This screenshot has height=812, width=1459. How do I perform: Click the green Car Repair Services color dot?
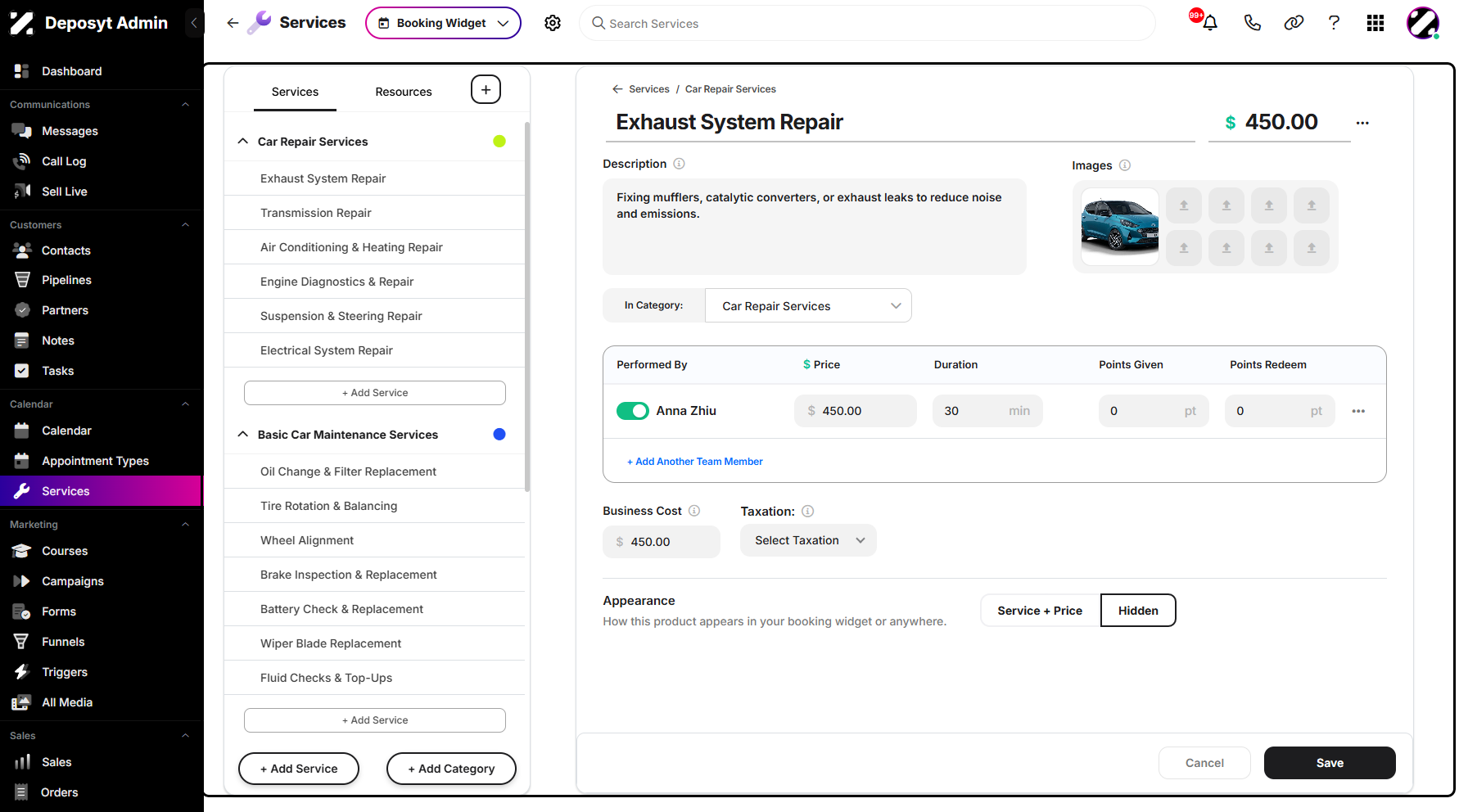499,141
